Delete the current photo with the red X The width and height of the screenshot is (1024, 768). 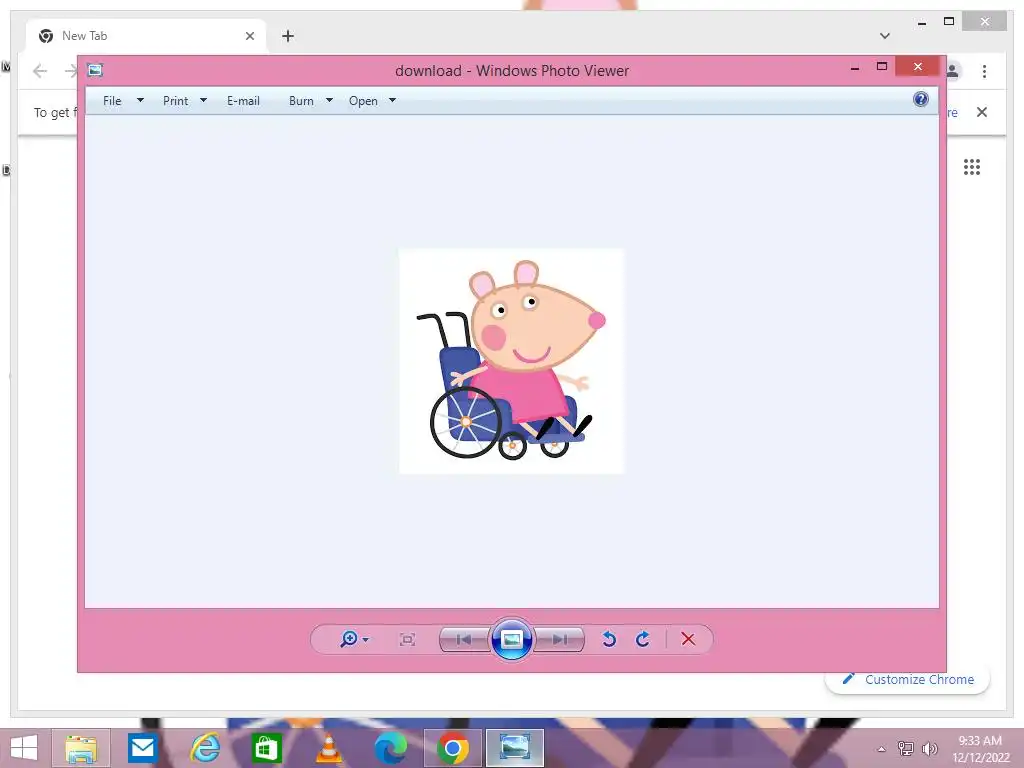(x=688, y=639)
